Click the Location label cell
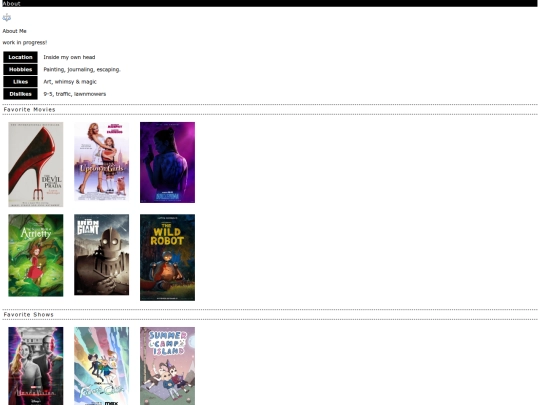 coord(20,57)
